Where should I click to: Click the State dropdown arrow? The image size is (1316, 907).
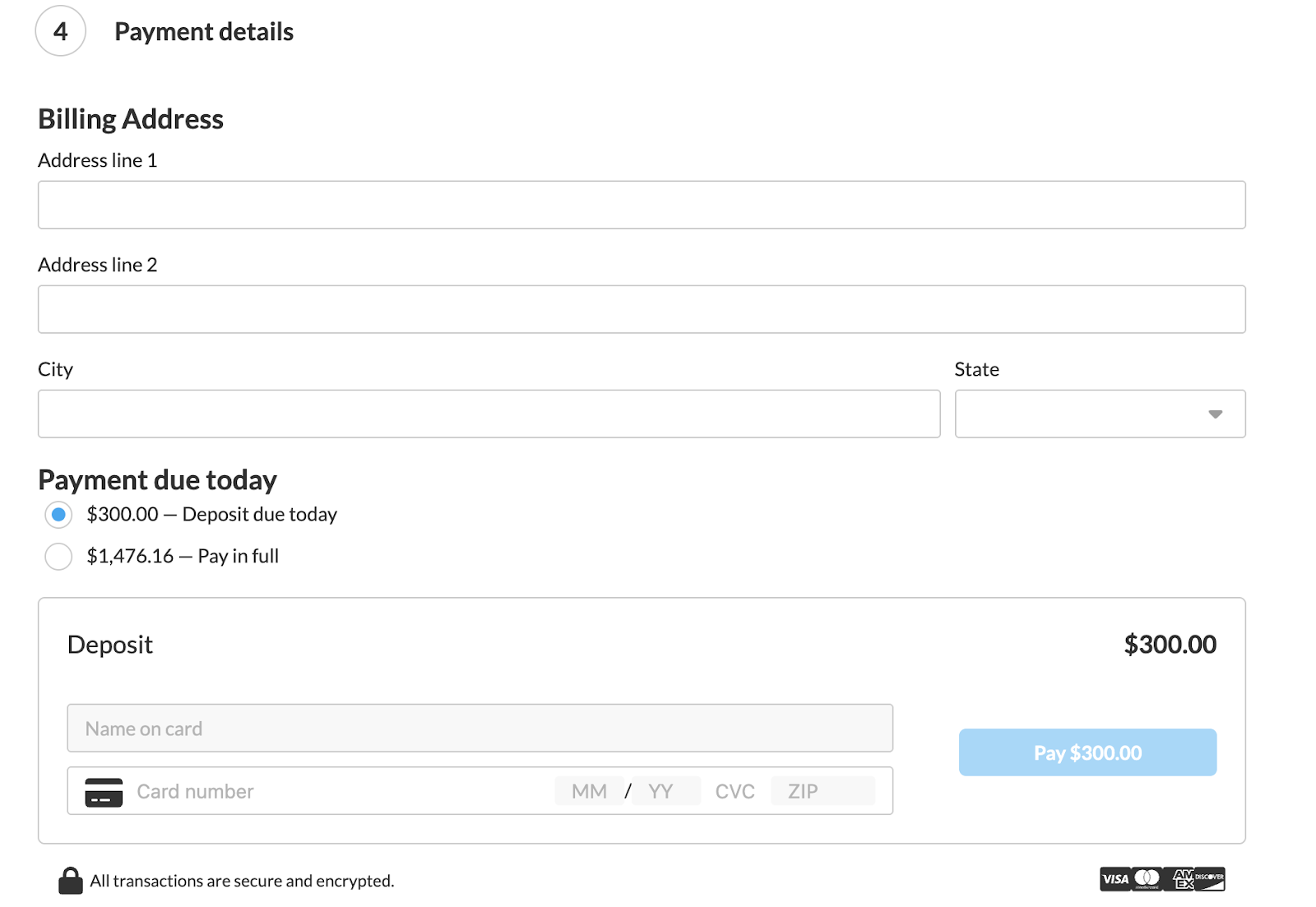1215,414
